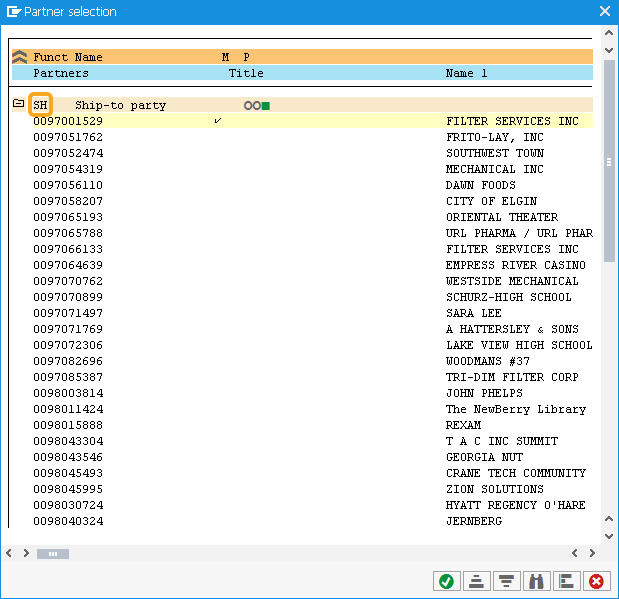Screen dimensions: 619x599
Task: Click the name 'HYATT REGENCY O'HARE'
Action: pyautogui.click(x=516, y=505)
